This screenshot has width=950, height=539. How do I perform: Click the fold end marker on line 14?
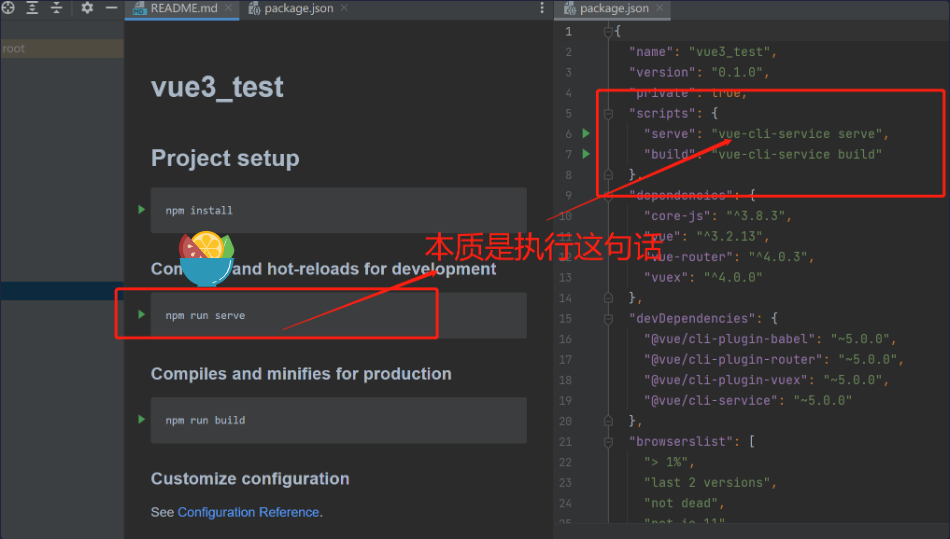tap(608, 298)
